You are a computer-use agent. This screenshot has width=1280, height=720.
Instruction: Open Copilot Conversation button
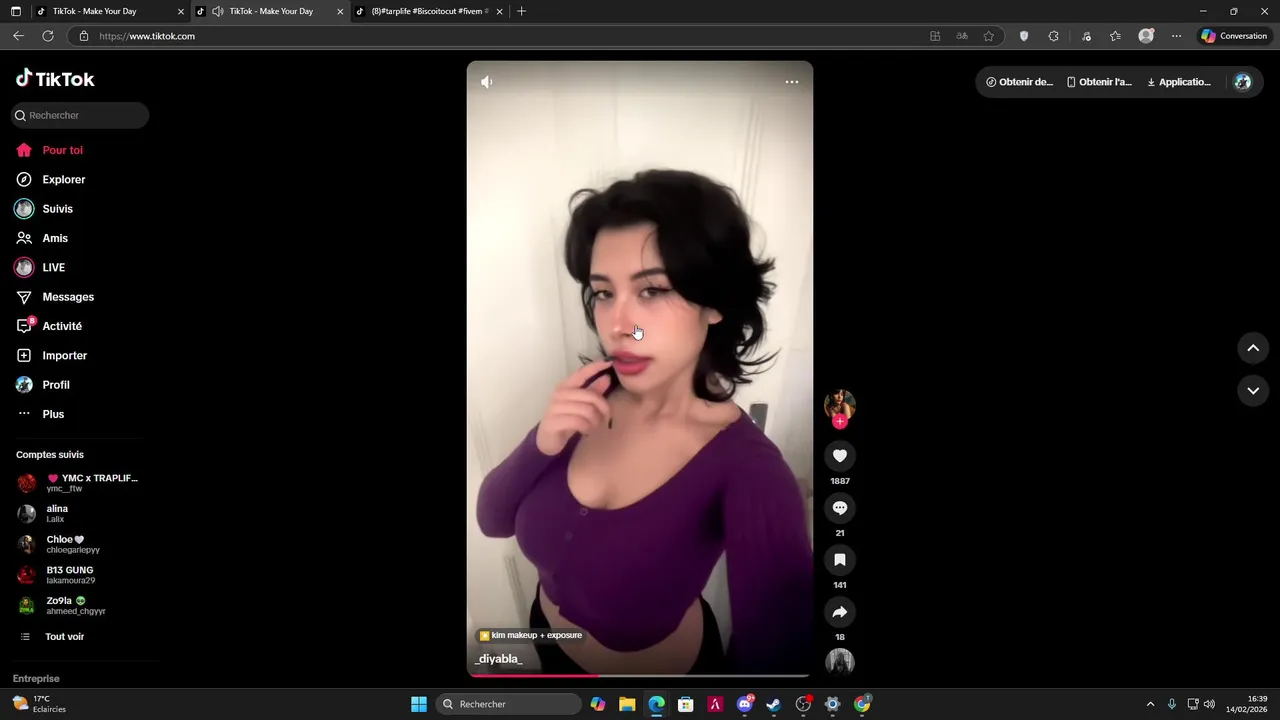click(x=1234, y=36)
